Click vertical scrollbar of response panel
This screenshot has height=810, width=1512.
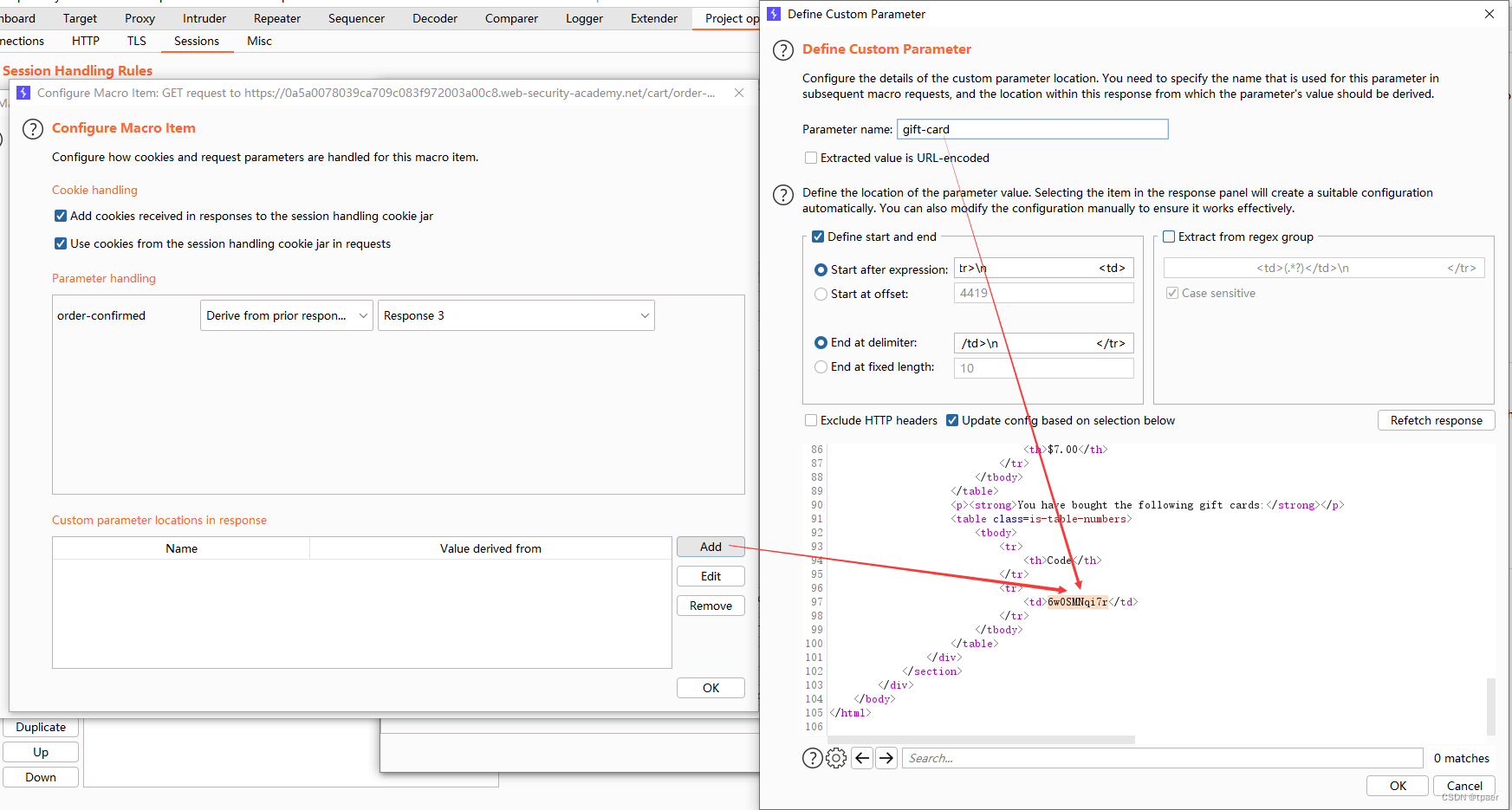click(x=1490, y=706)
